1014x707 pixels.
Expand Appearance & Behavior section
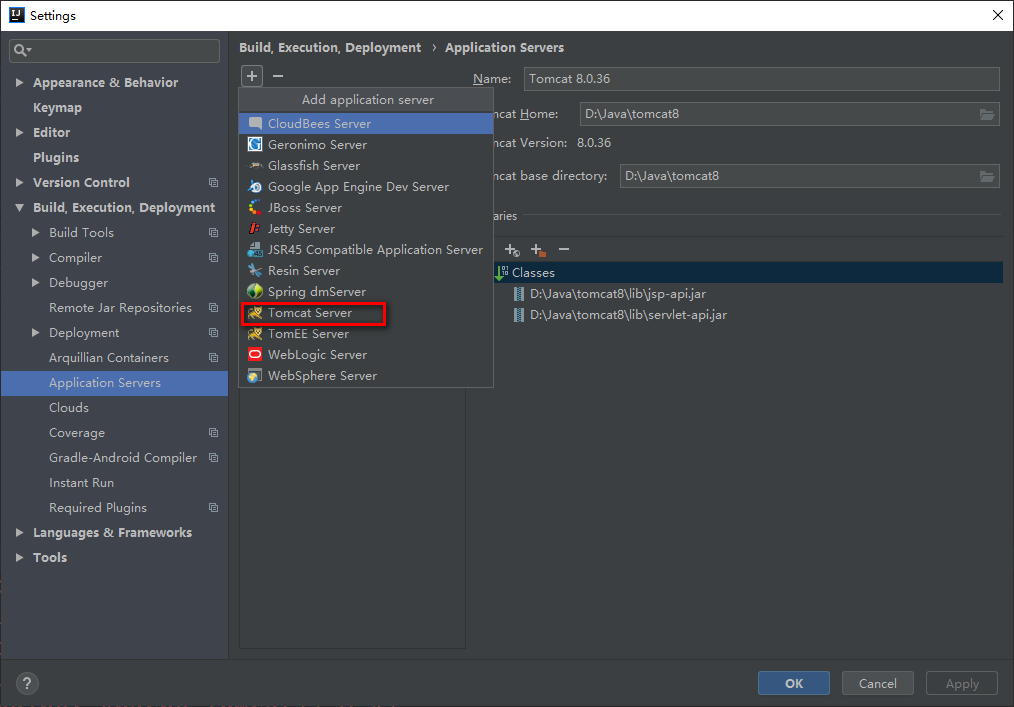click(19, 83)
